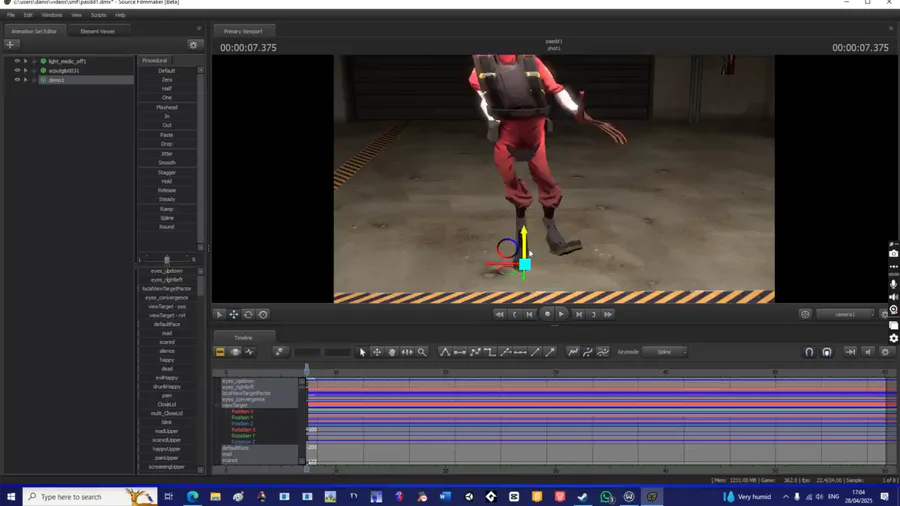Toggle selectability arrow for demo1
Image resolution: width=900 pixels, height=506 pixels.
click(x=26, y=80)
